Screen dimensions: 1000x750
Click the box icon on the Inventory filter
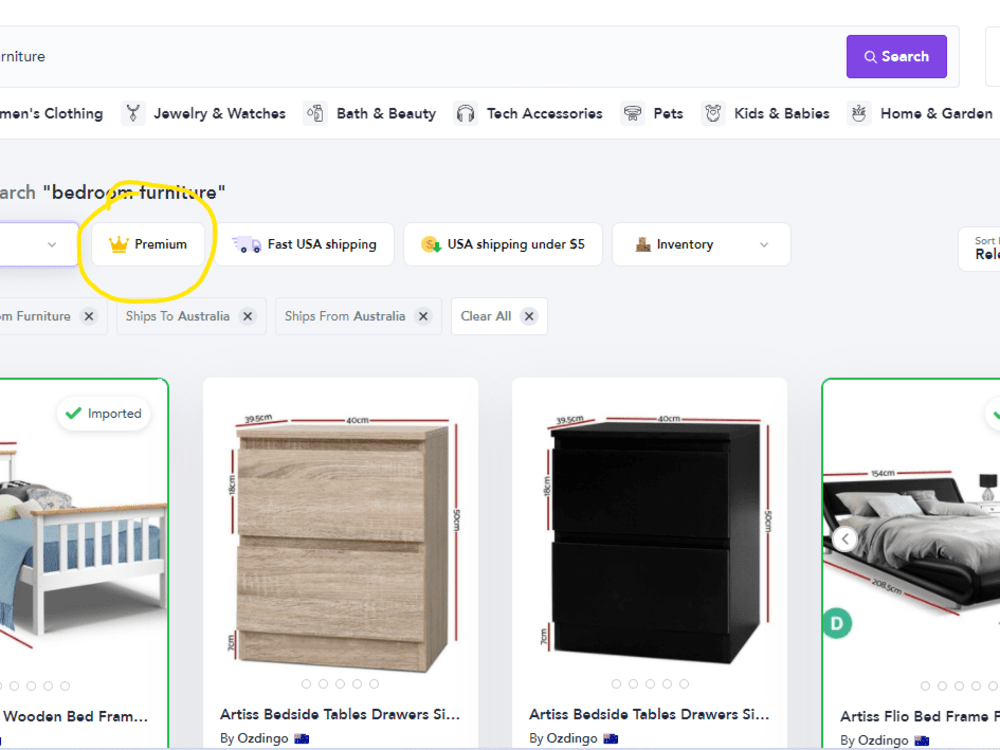(x=642, y=243)
